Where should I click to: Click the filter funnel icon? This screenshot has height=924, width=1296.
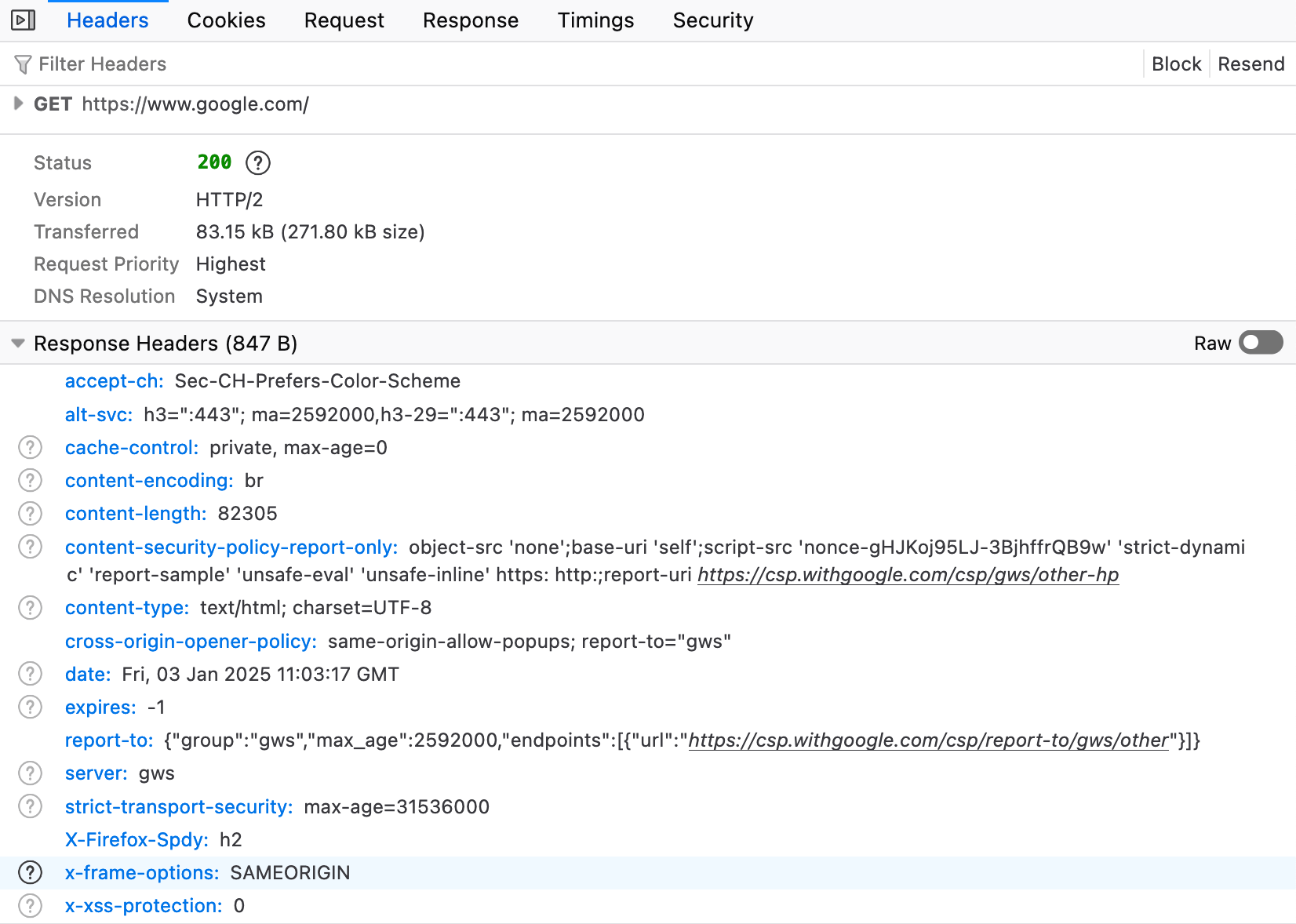[23, 64]
